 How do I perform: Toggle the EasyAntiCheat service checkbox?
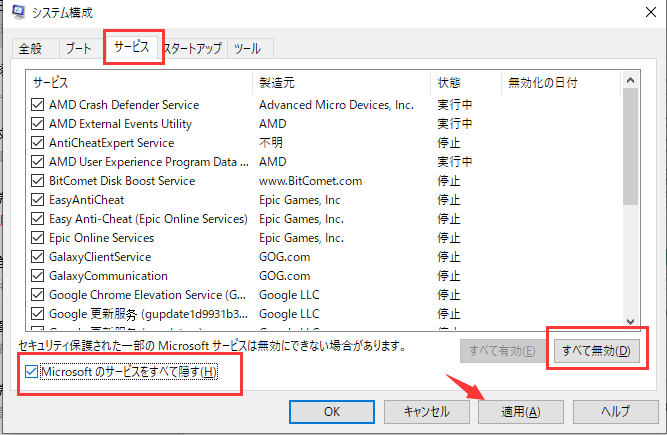point(38,200)
